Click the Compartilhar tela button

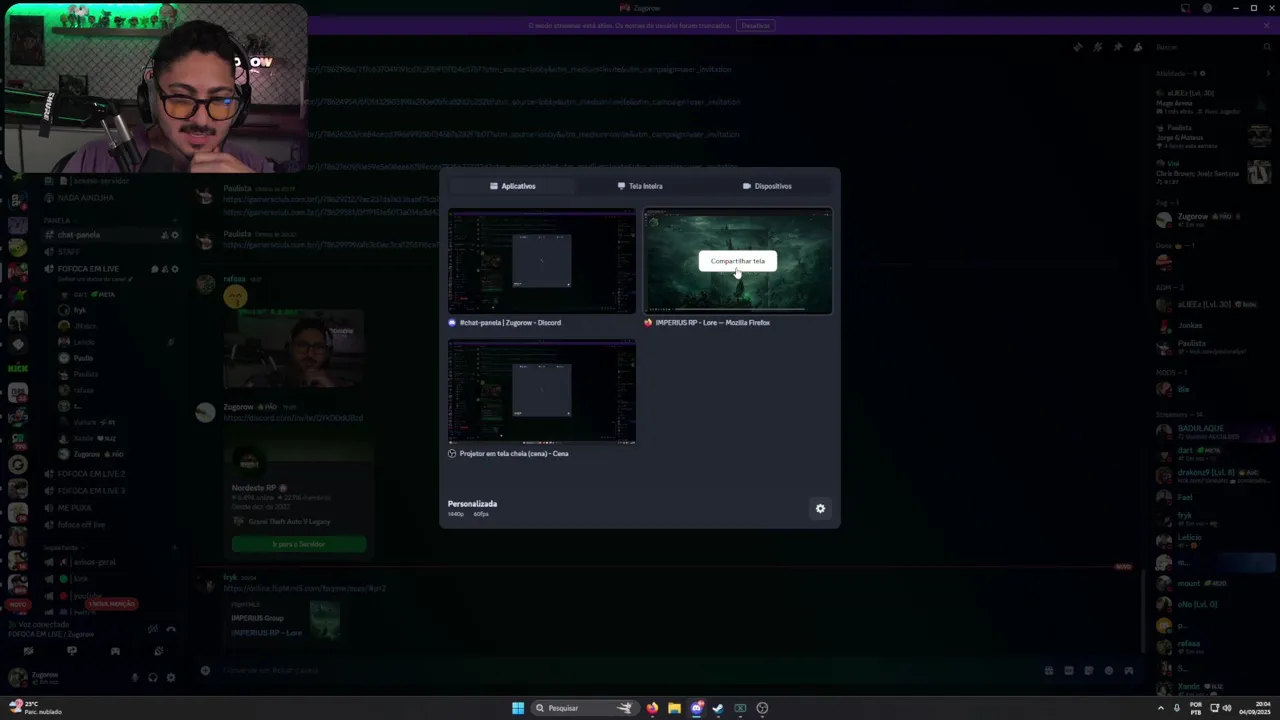(x=737, y=261)
